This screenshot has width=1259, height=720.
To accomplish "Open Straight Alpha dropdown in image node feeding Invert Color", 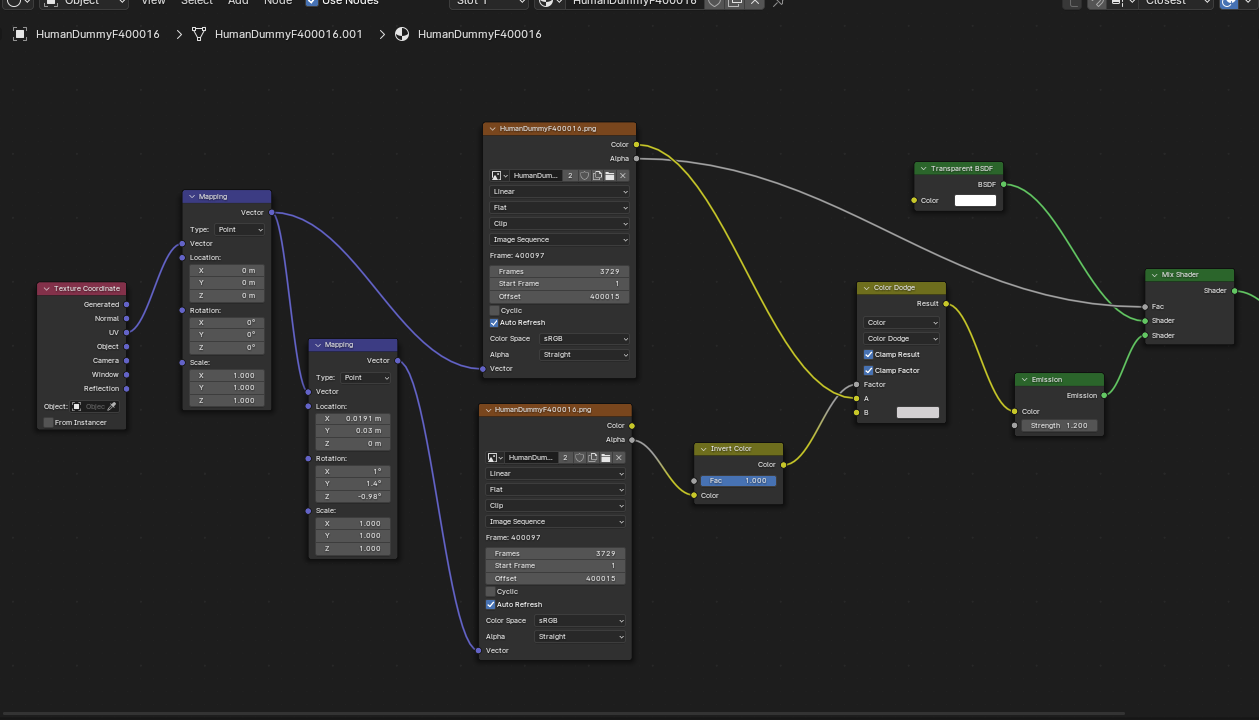I will pos(581,636).
